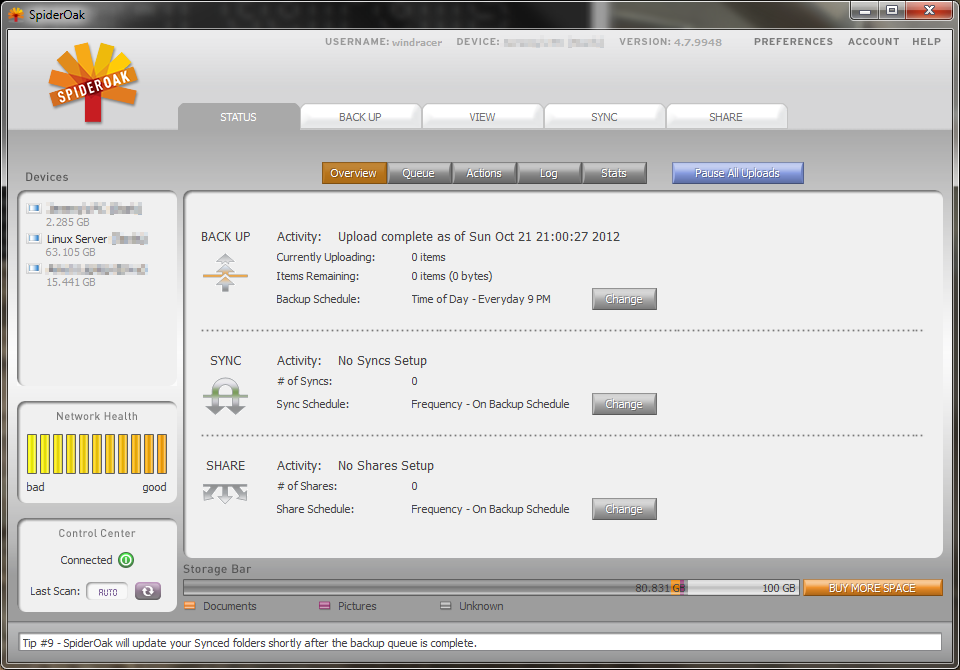Click the rescan refresh icon button
Viewport: 960px width, 670px height.
(148, 591)
